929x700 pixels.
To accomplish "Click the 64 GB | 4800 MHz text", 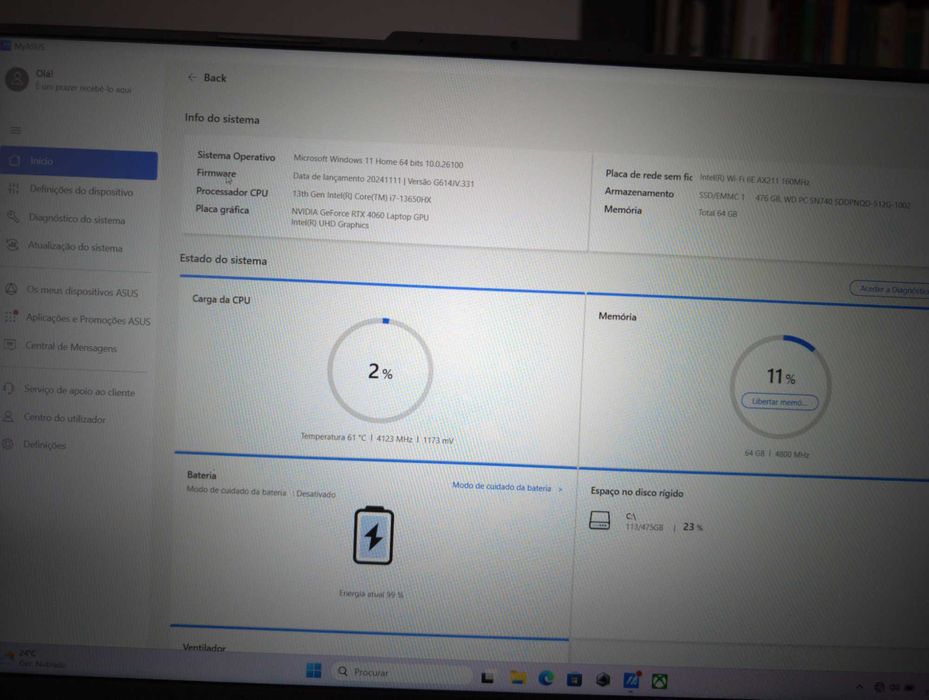I will (777, 454).
